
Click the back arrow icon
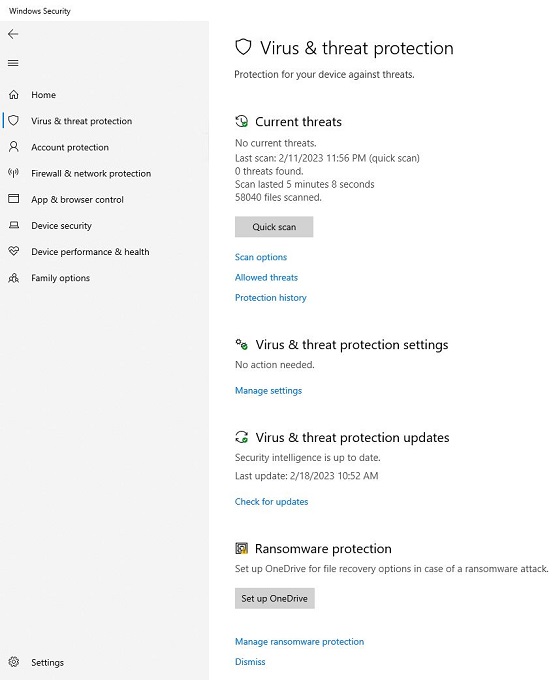[13, 34]
